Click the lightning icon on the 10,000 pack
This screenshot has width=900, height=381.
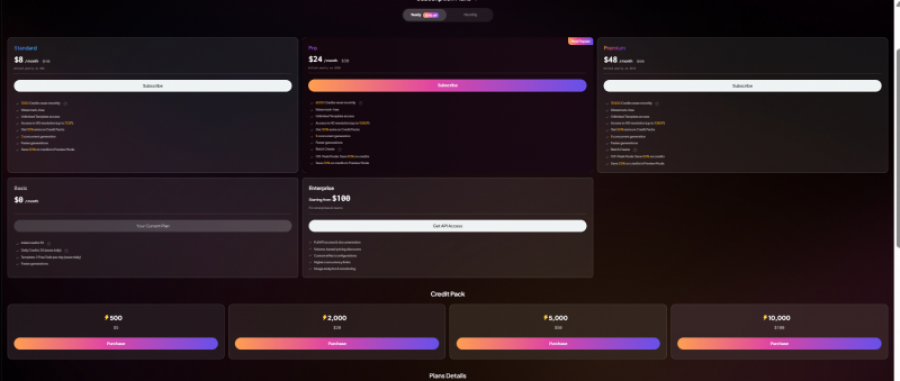765,317
